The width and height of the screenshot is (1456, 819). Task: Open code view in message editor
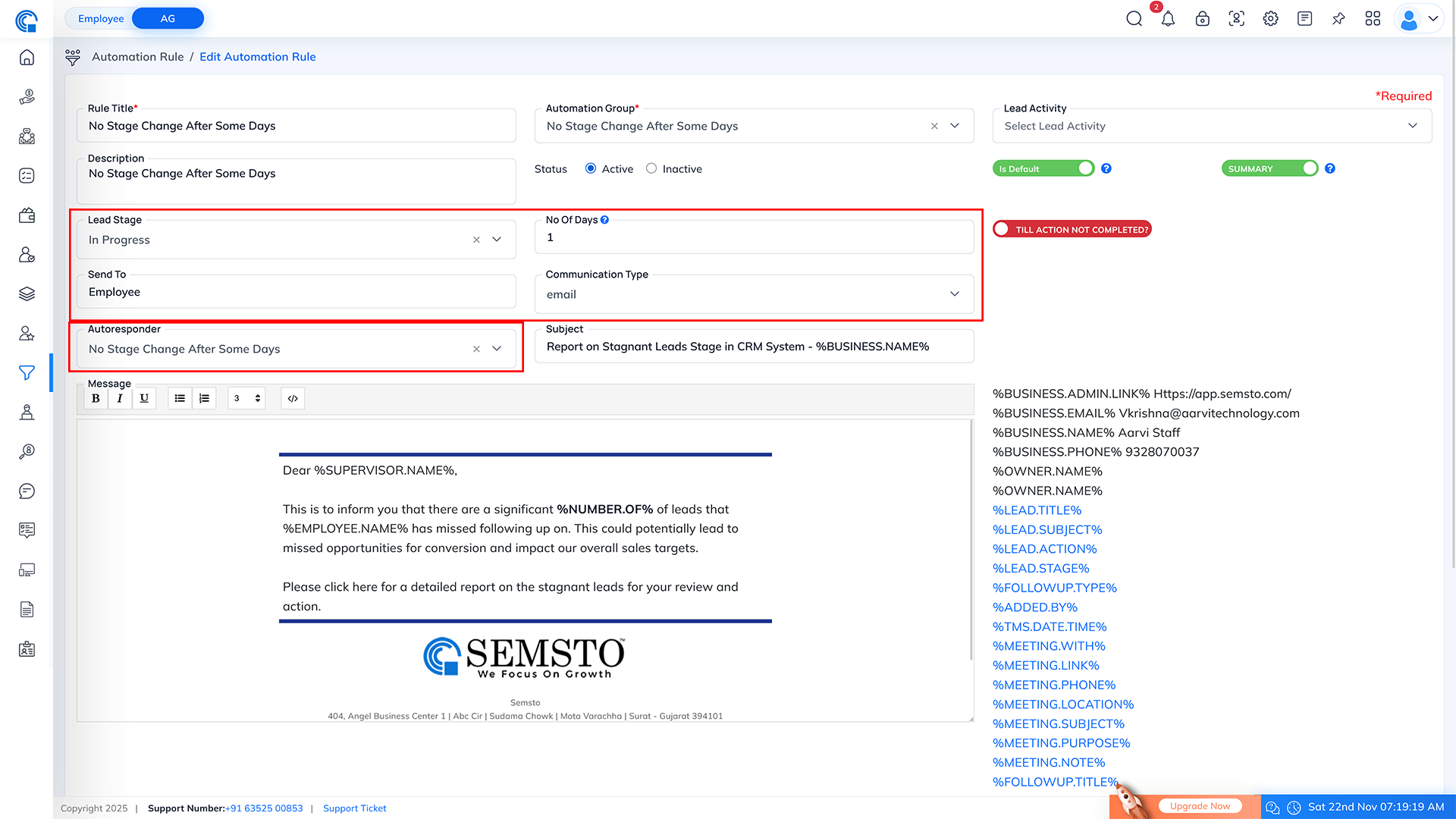(293, 398)
